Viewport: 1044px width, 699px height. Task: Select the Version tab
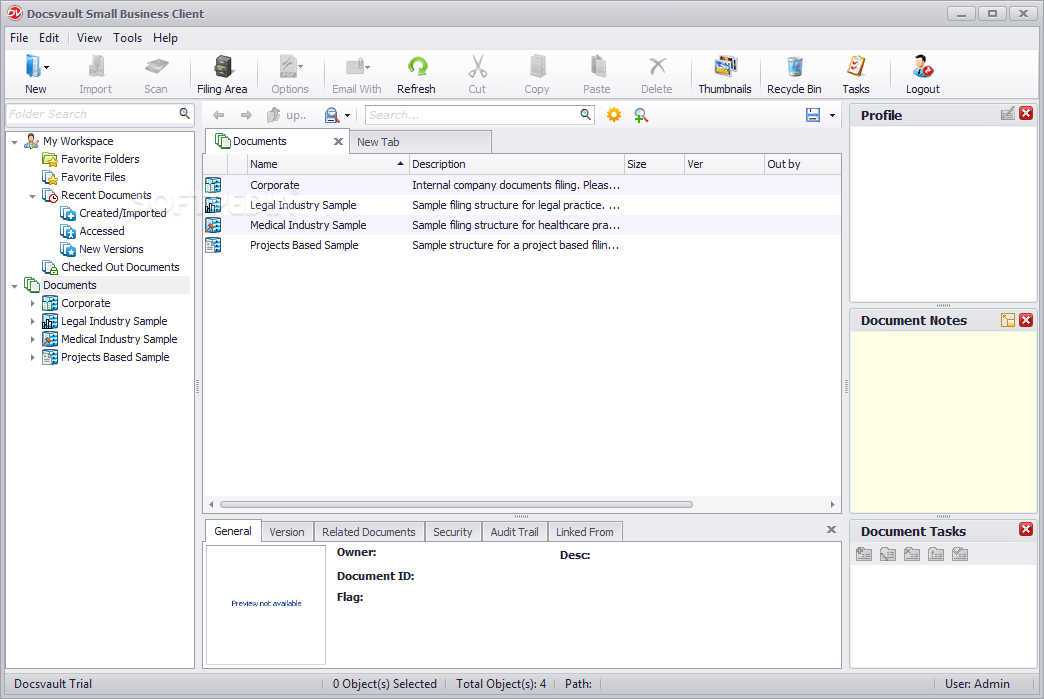pyautogui.click(x=286, y=532)
